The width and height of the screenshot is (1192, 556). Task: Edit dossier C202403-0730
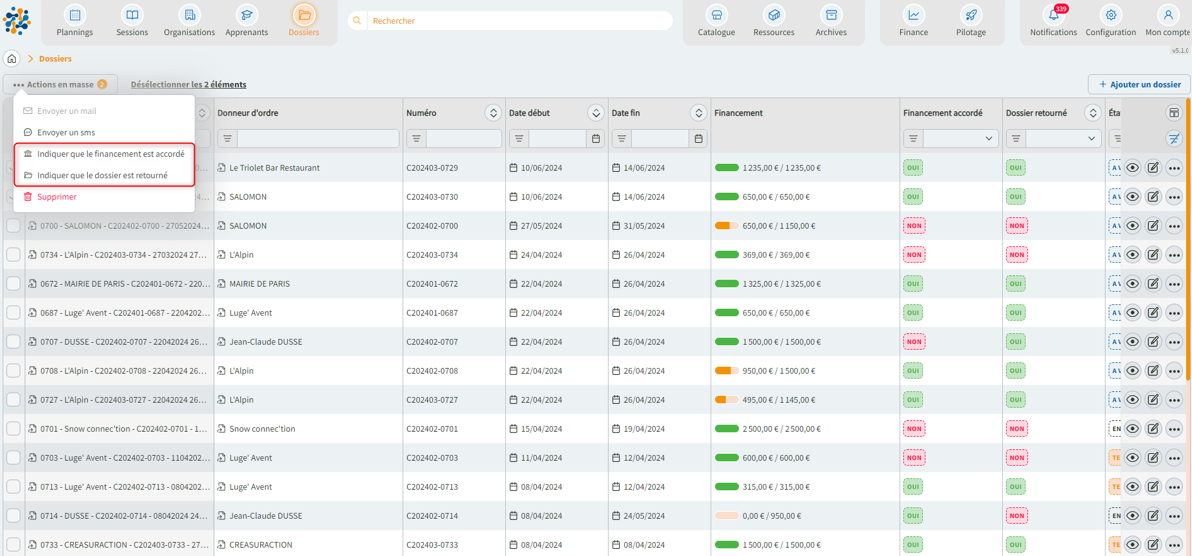coord(1153,197)
